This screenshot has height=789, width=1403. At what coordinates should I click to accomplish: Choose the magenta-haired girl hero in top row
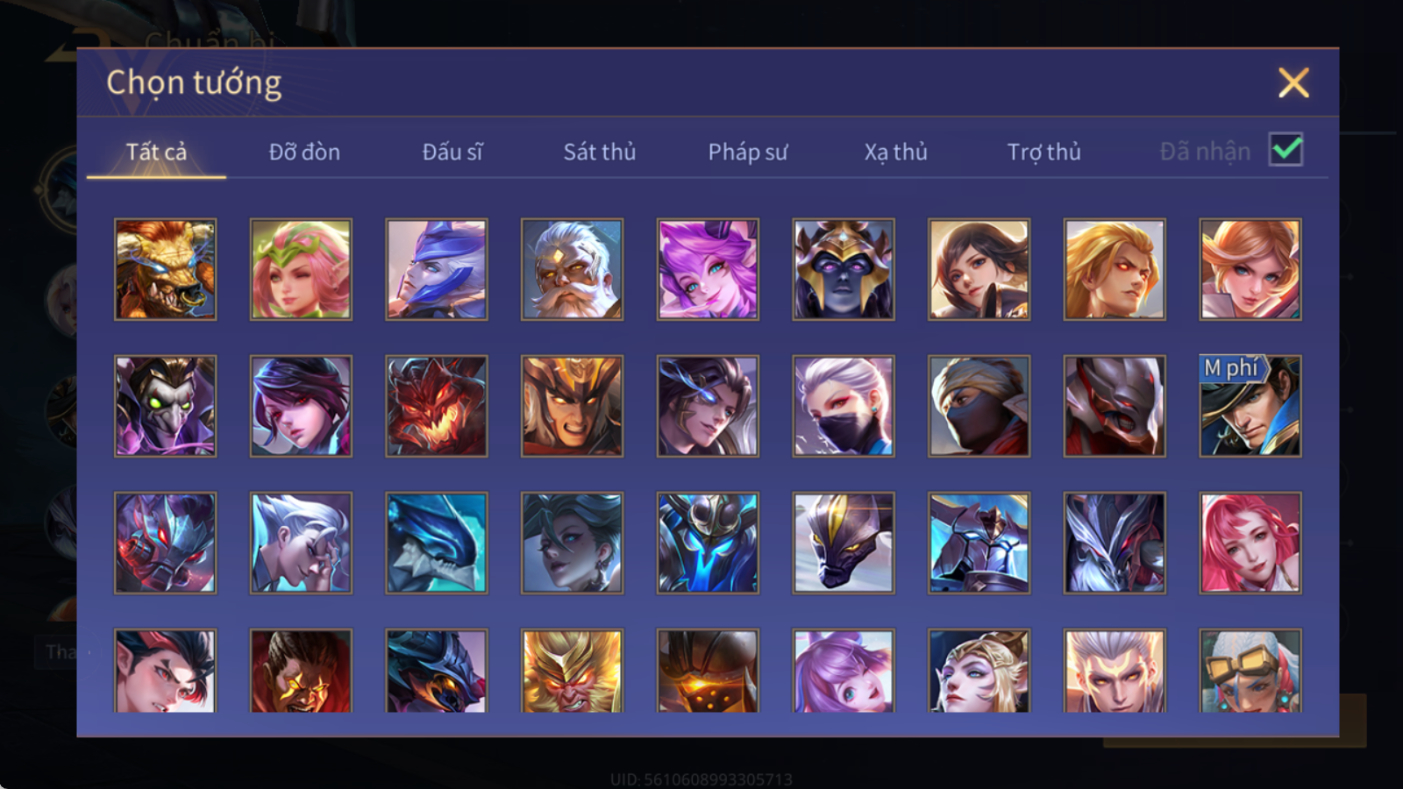point(708,270)
